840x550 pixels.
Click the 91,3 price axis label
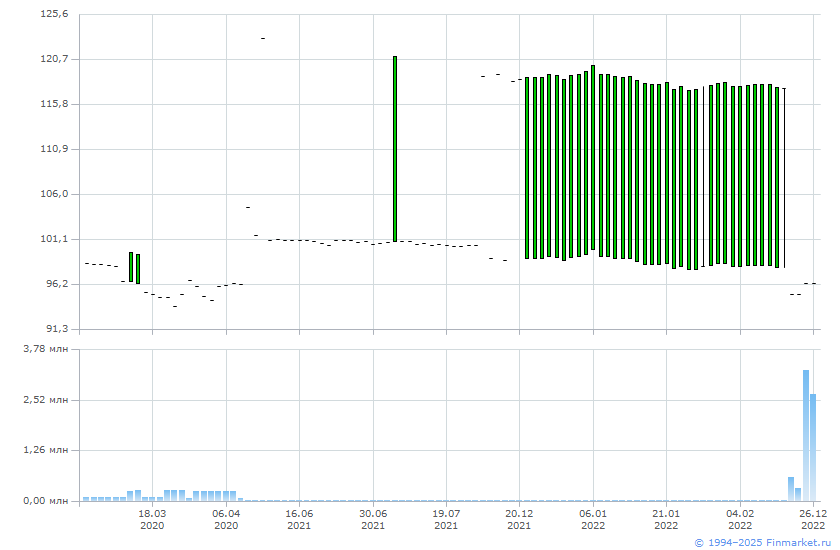56,329
